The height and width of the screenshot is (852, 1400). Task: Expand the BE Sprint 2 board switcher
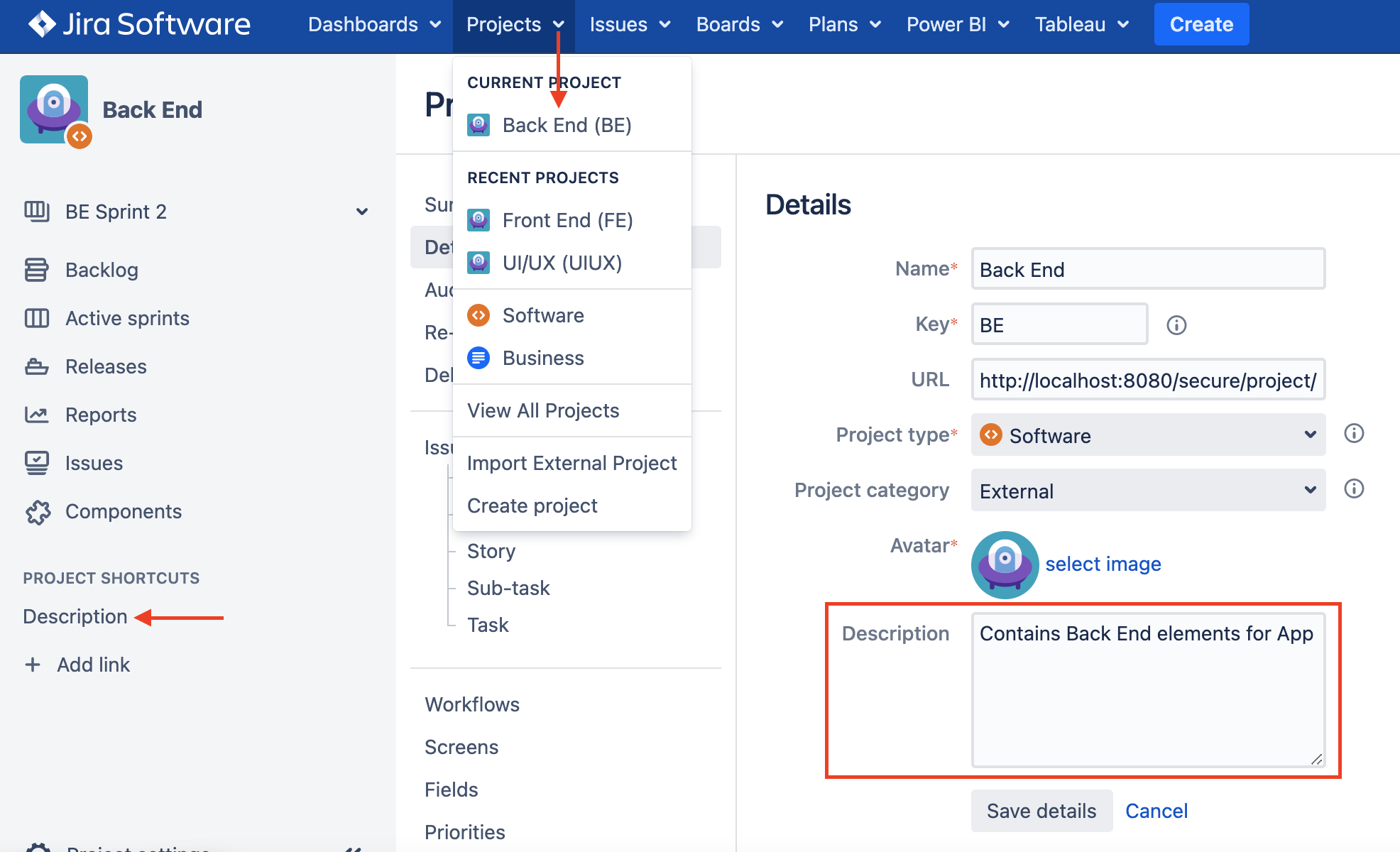[362, 212]
